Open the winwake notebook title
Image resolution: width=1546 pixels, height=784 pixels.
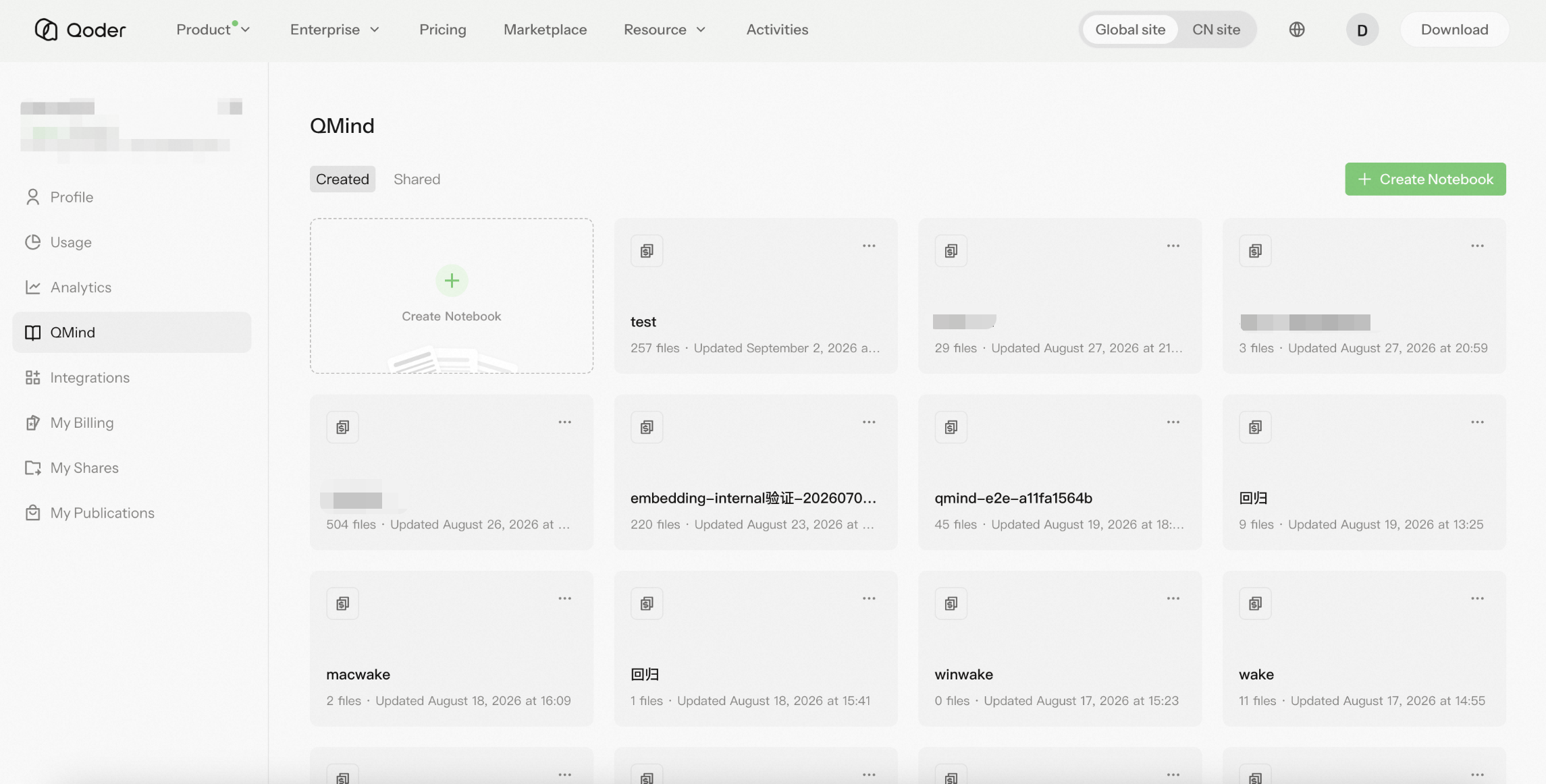963,675
